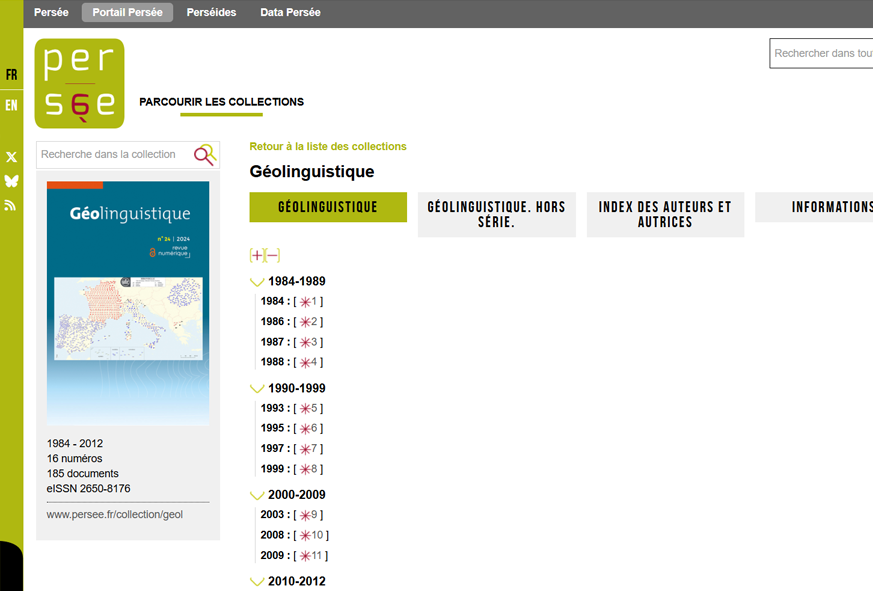Click the collection search magnifier icon

coord(204,155)
